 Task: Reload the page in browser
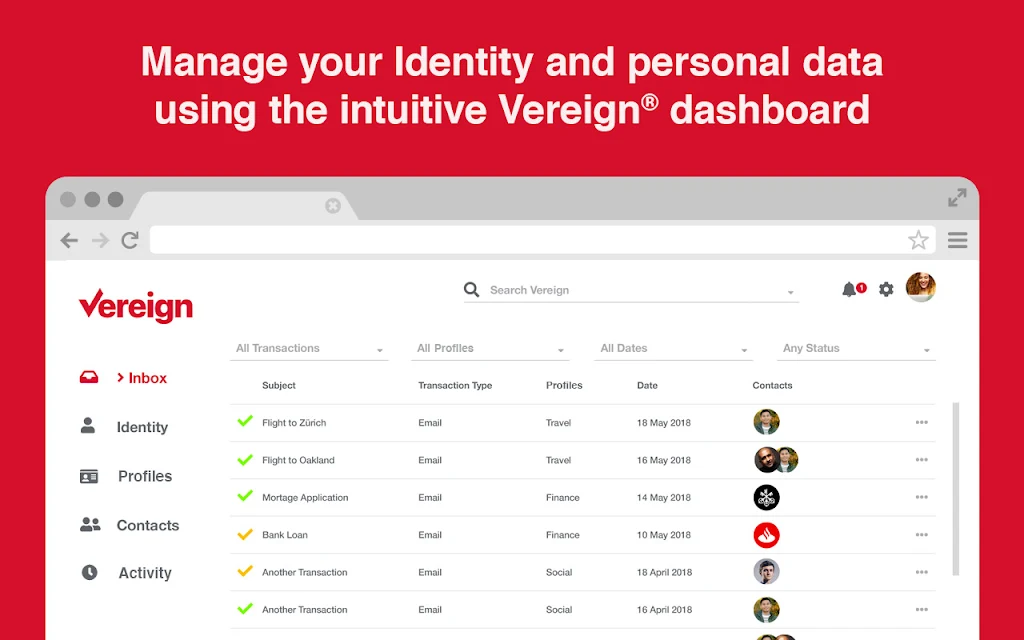pyautogui.click(x=130, y=240)
